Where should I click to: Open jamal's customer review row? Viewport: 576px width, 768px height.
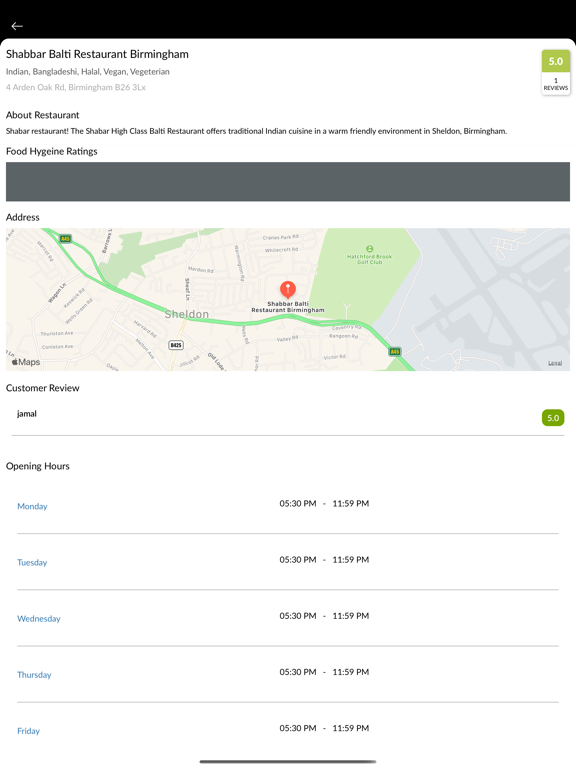click(x=288, y=418)
